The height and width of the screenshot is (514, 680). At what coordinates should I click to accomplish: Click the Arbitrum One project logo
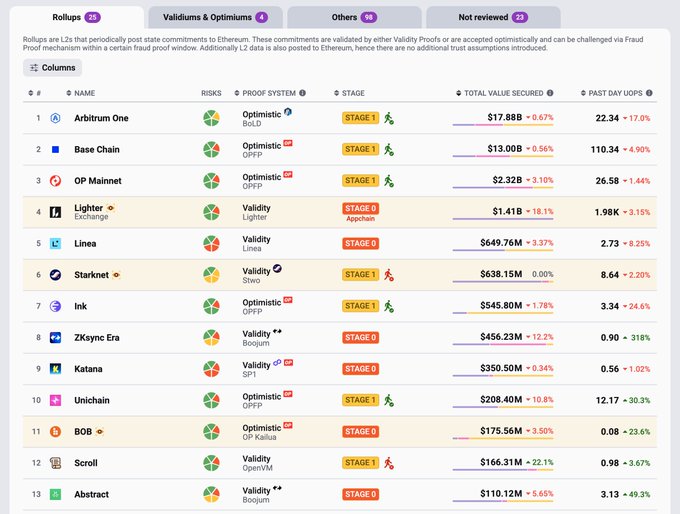tap(56, 118)
